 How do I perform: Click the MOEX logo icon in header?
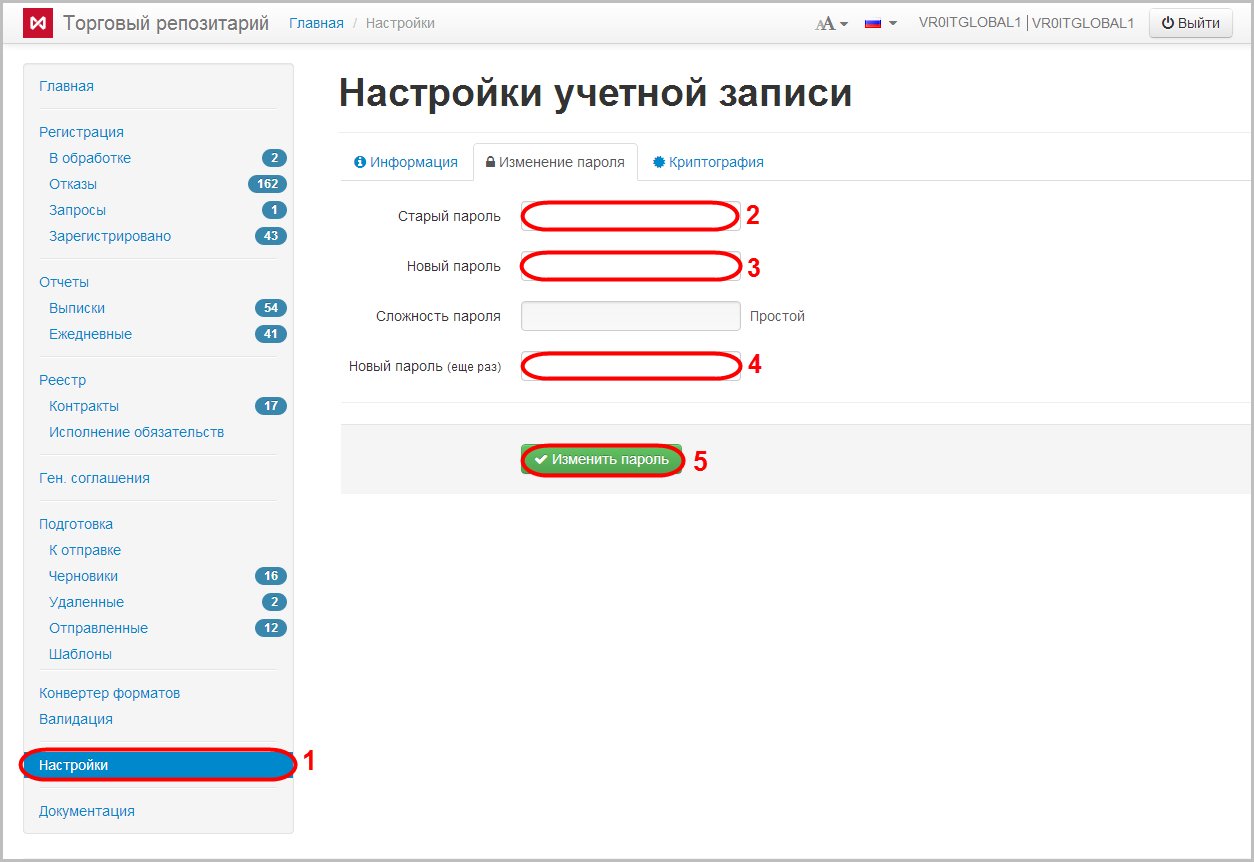point(38,23)
